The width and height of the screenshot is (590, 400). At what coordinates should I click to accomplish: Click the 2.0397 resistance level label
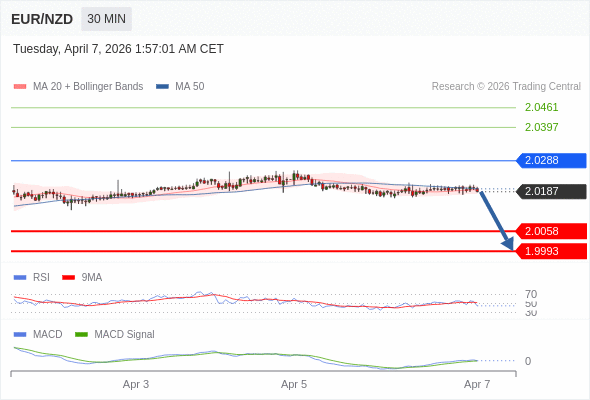point(541,127)
